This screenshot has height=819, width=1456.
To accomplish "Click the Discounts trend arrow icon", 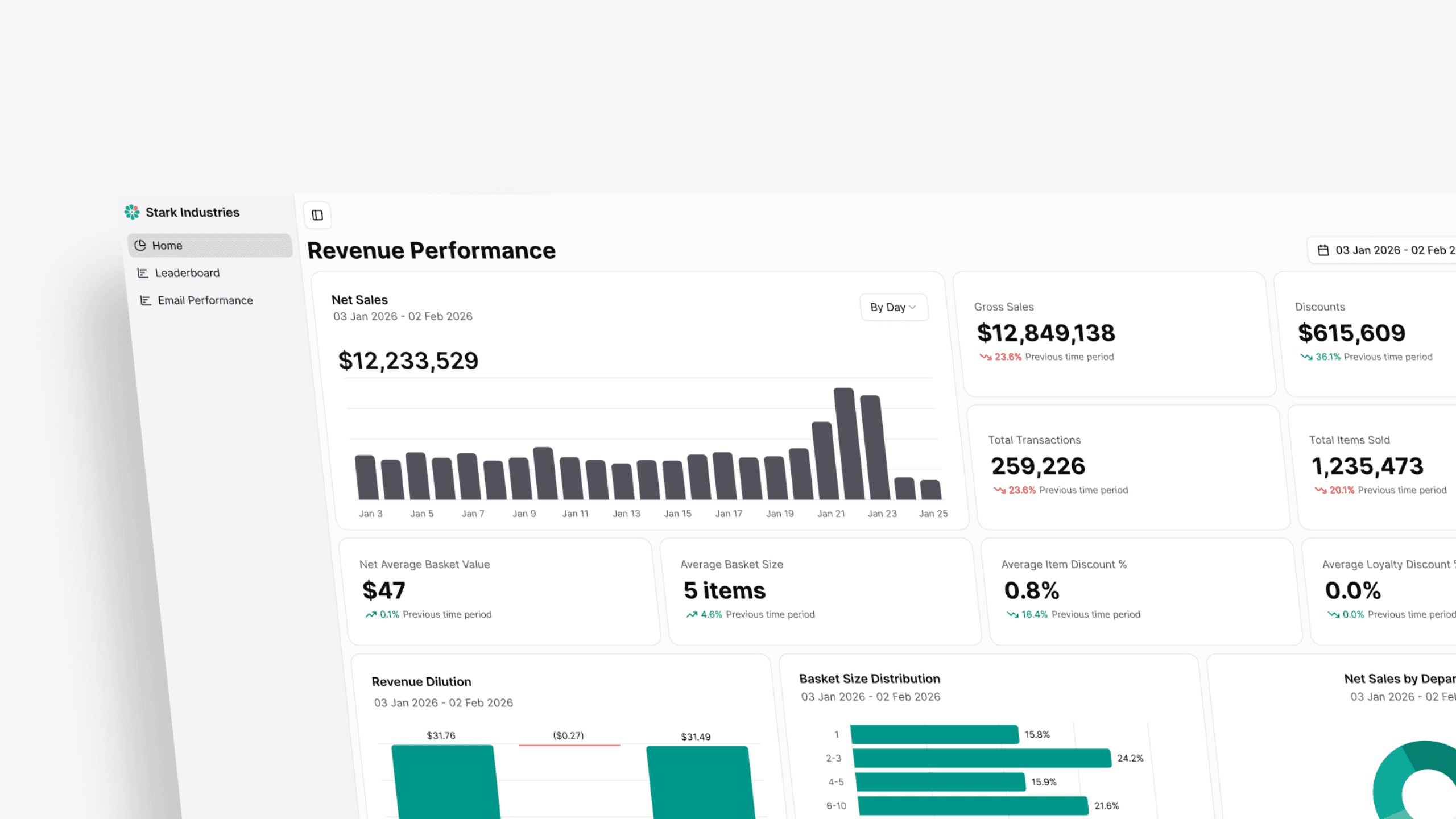I will (x=1306, y=357).
